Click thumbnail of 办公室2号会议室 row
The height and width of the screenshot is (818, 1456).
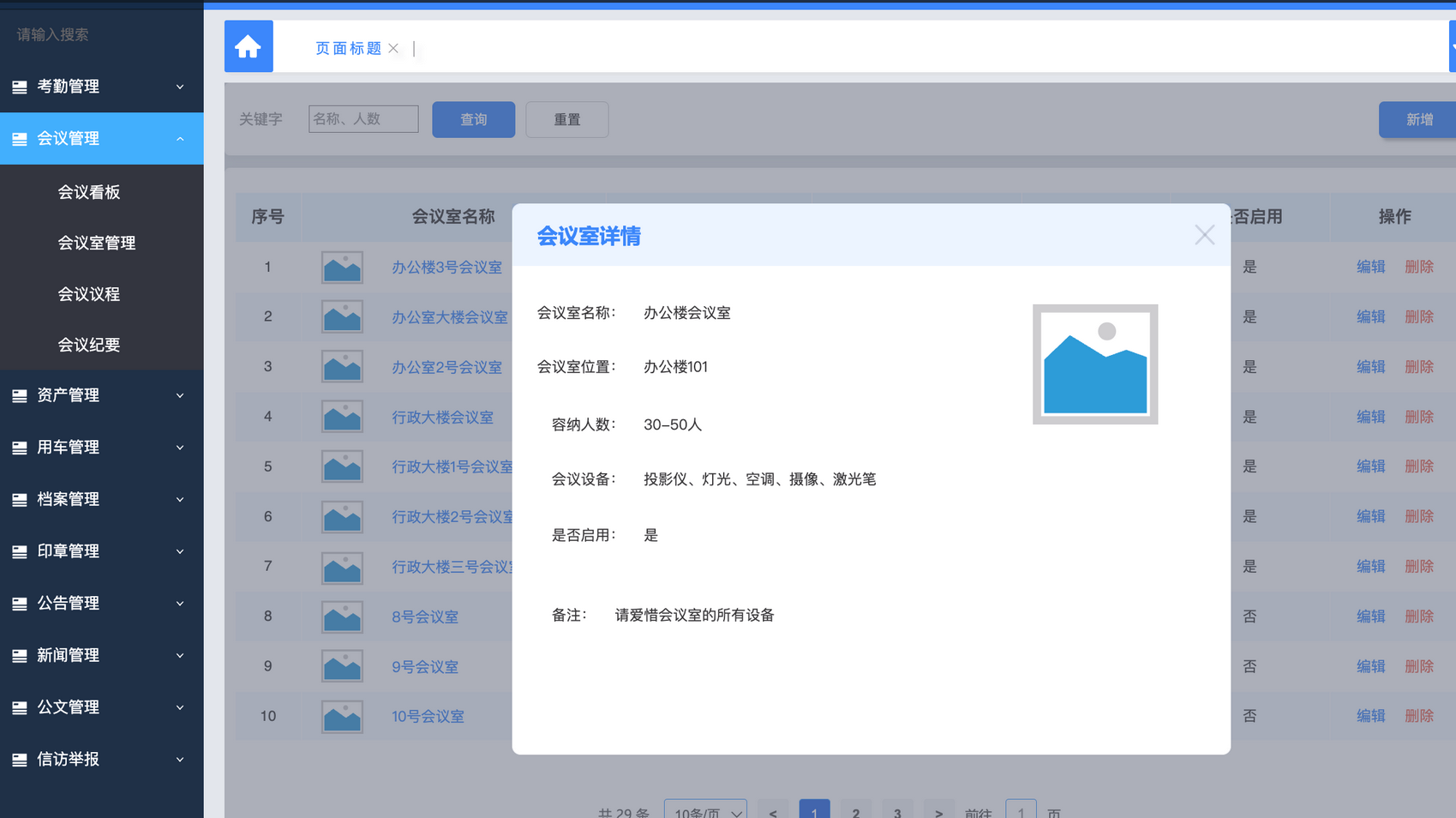pyautogui.click(x=342, y=367)
